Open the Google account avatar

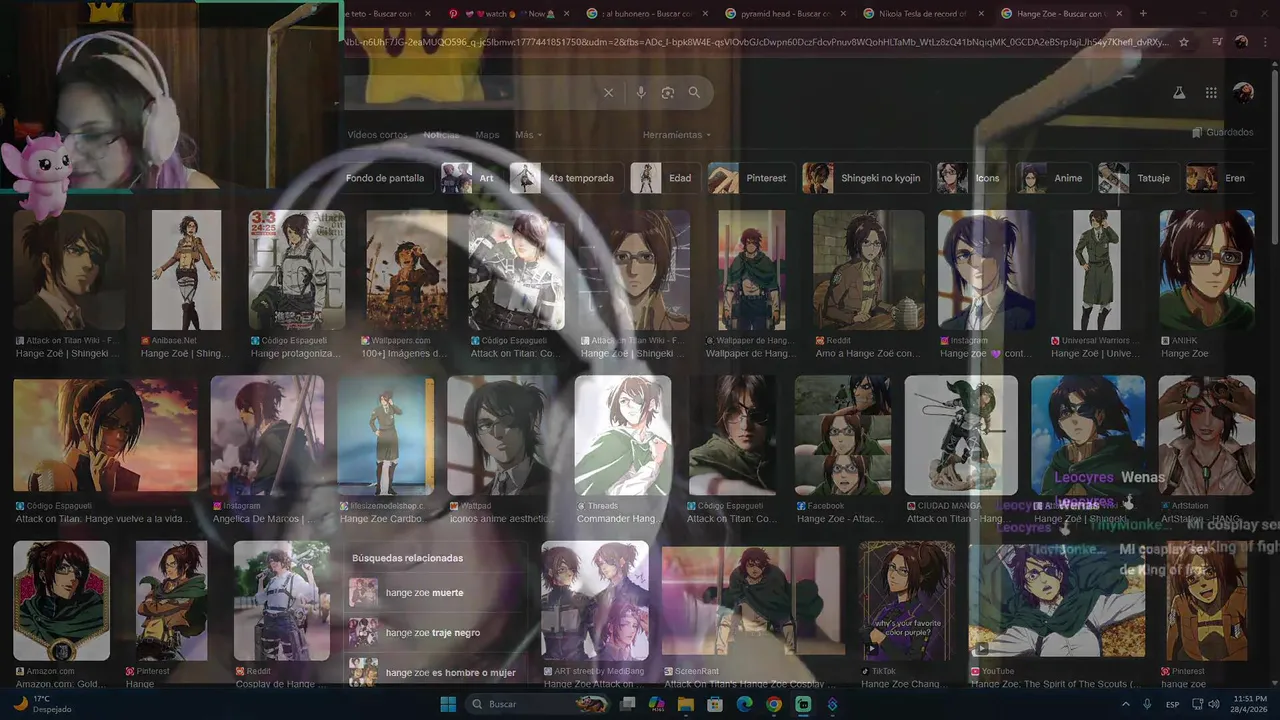click(x=1244, y=92)
